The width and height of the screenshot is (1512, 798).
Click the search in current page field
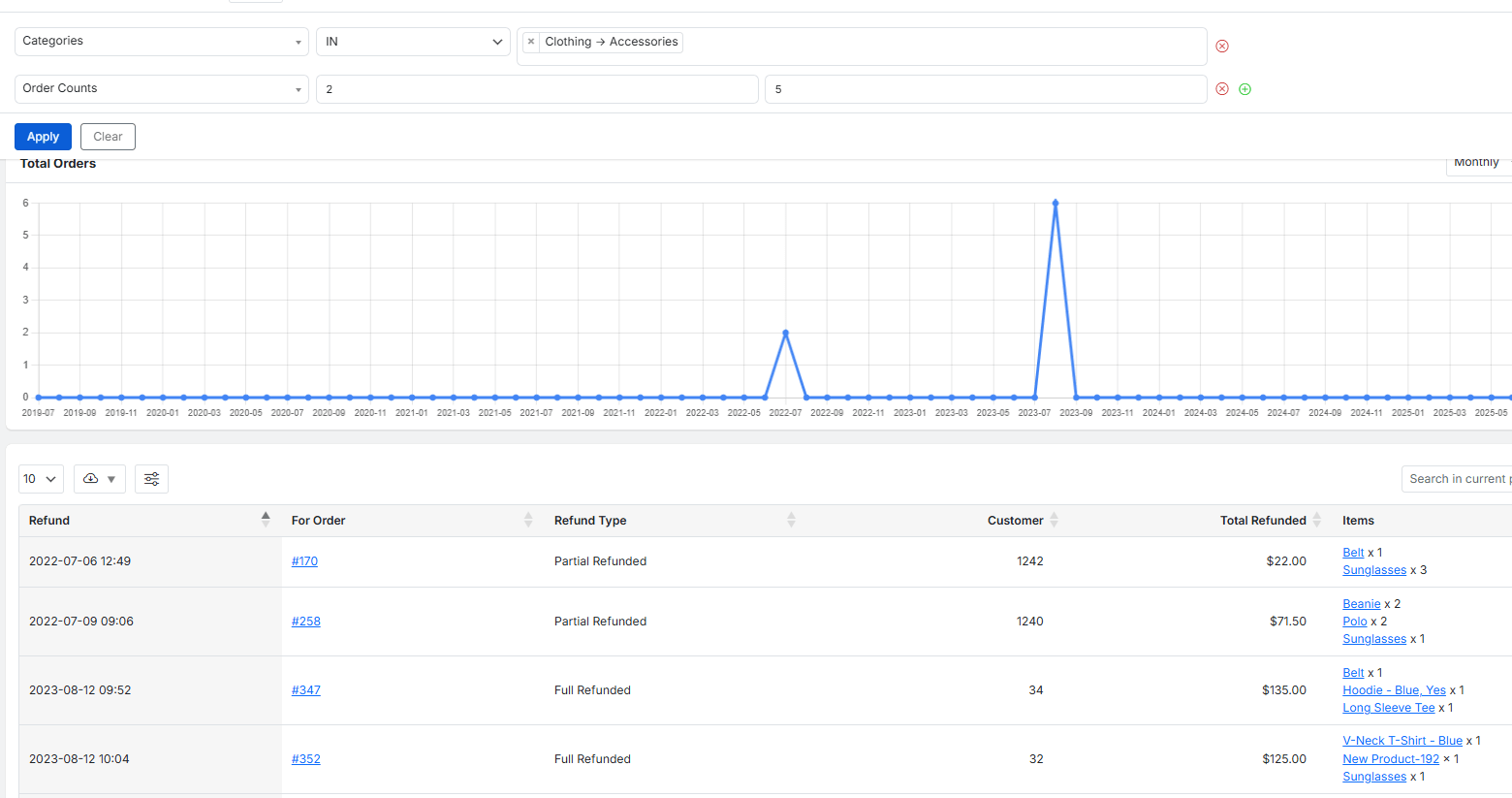(1464, 478)
